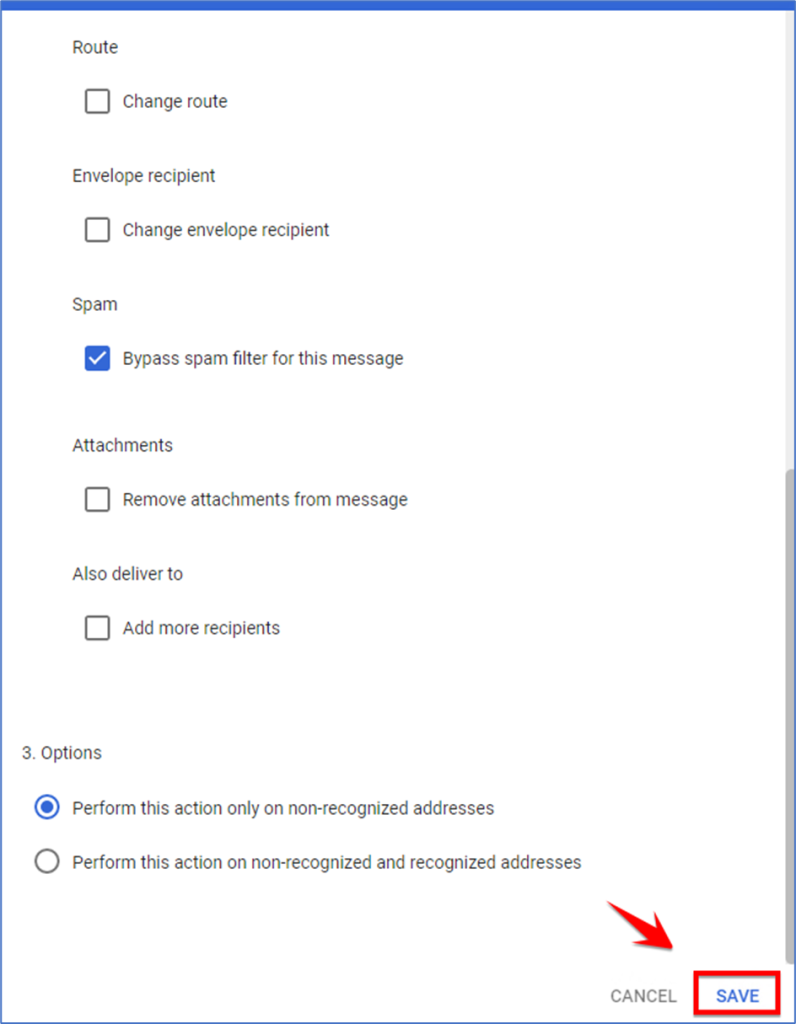The image size is (796, 1024).
Task: Click the 'Also deliver to' section heading
Action: 127,574
